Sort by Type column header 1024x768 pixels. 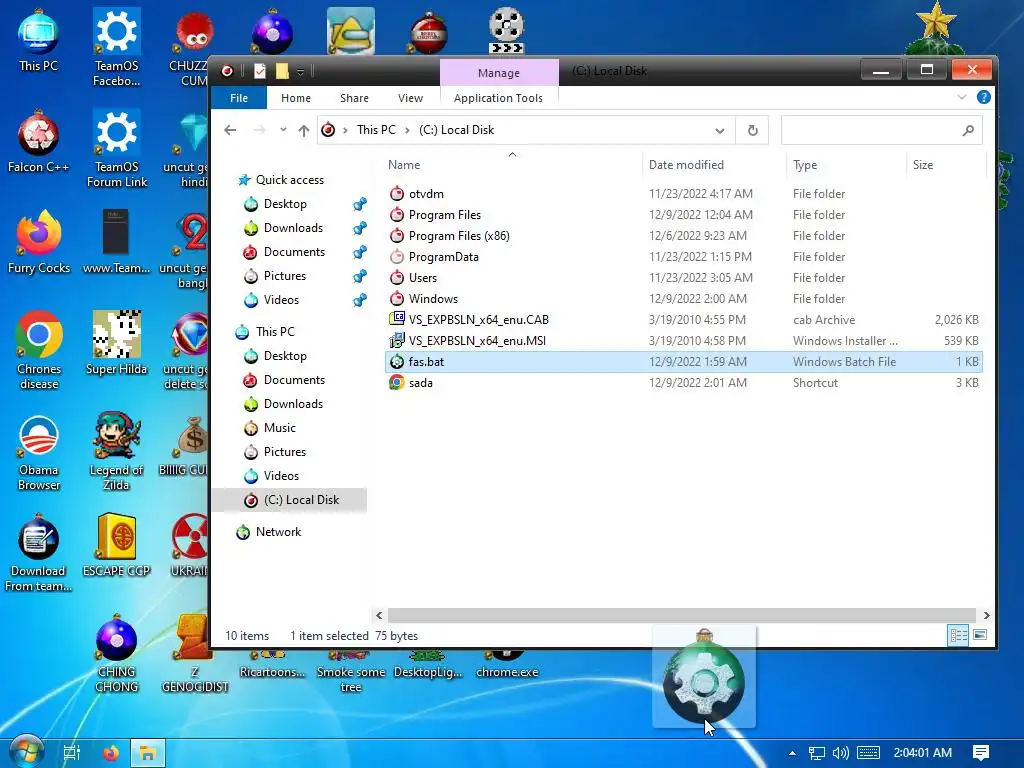(x=805, y=165)
